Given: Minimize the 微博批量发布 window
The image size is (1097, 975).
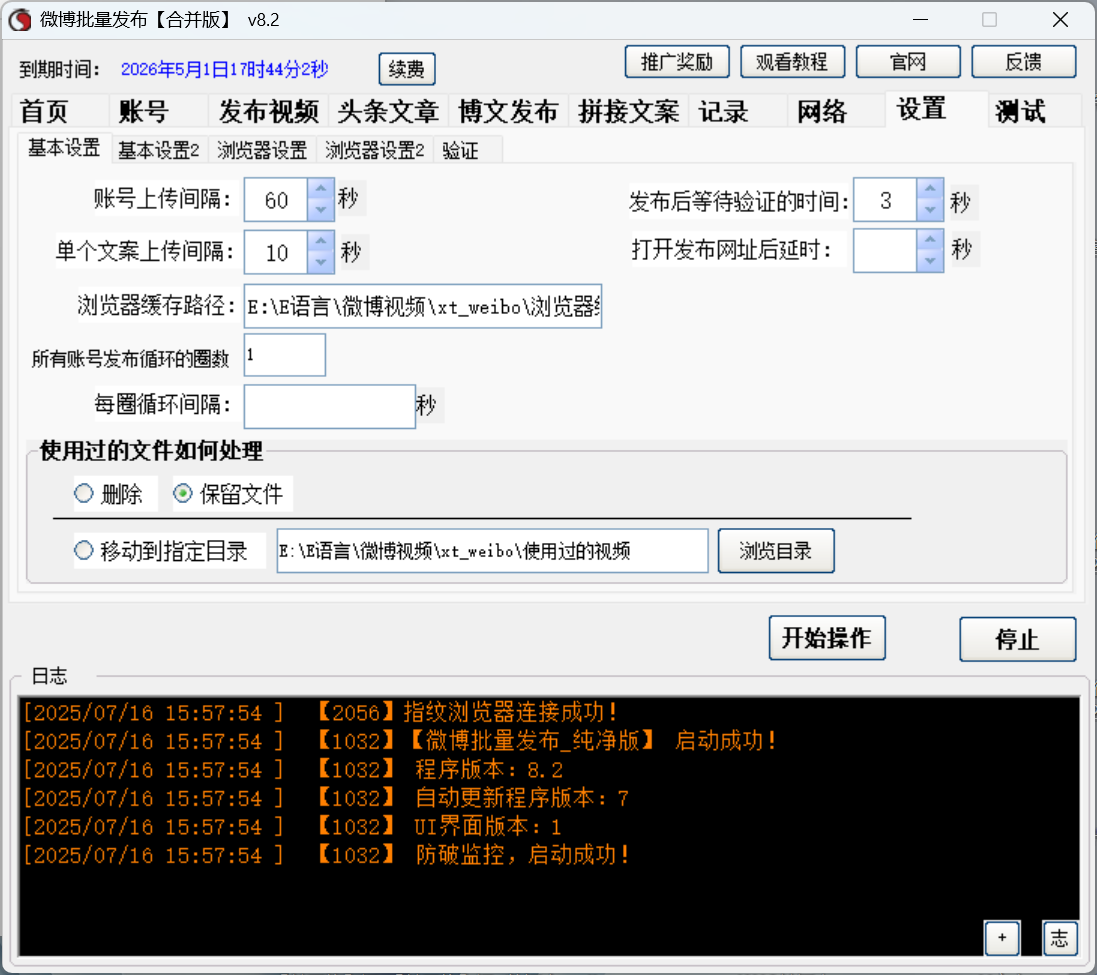Looking at the screenshot, I should coord(921,20).
